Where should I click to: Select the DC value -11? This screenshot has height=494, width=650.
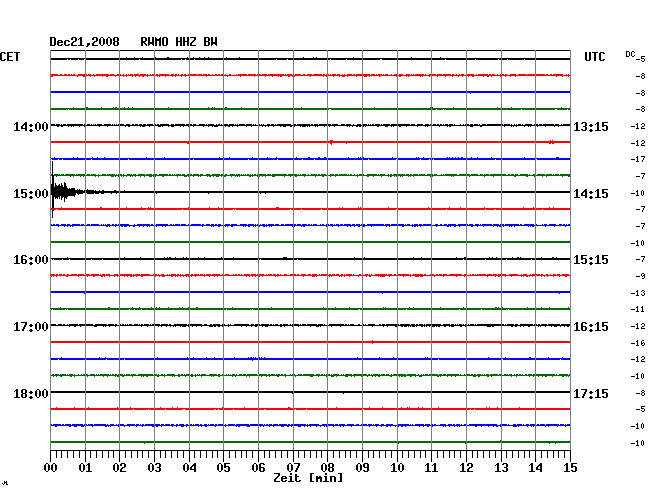(638, 309)
